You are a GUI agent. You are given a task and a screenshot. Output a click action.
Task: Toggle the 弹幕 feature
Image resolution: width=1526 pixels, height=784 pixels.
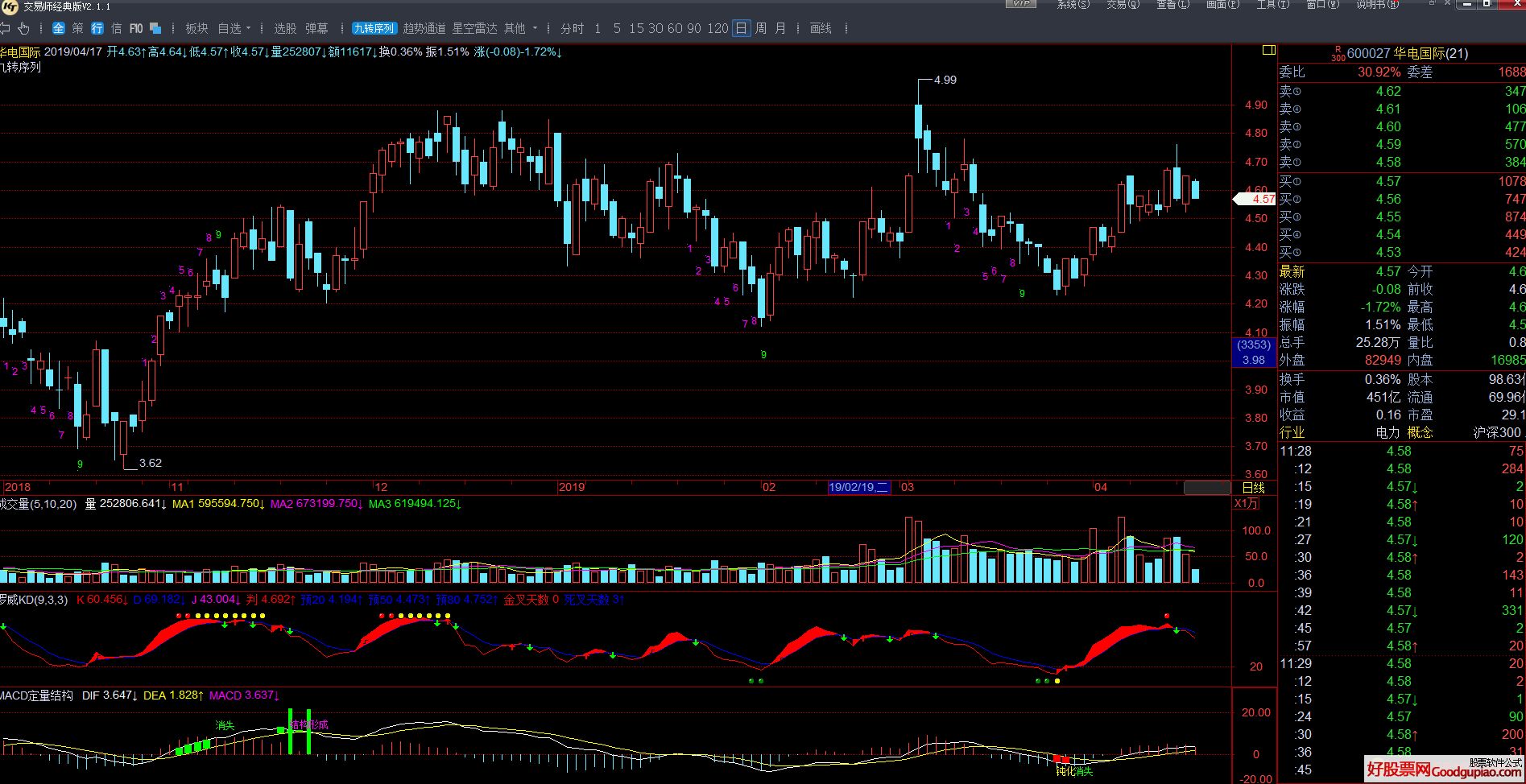coord(316,28)
